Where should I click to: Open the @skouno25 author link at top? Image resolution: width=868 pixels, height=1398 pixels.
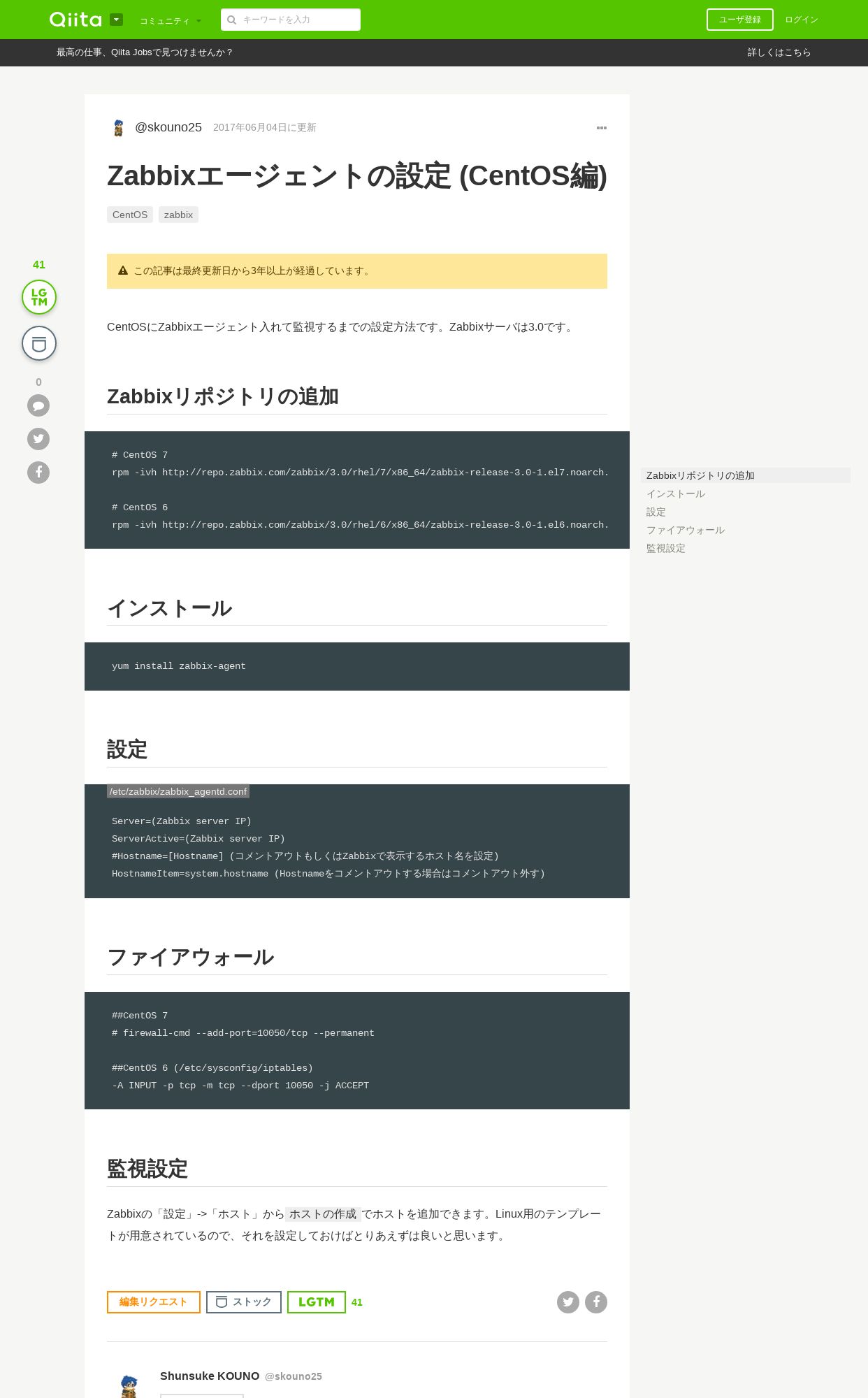pos(168,127)
